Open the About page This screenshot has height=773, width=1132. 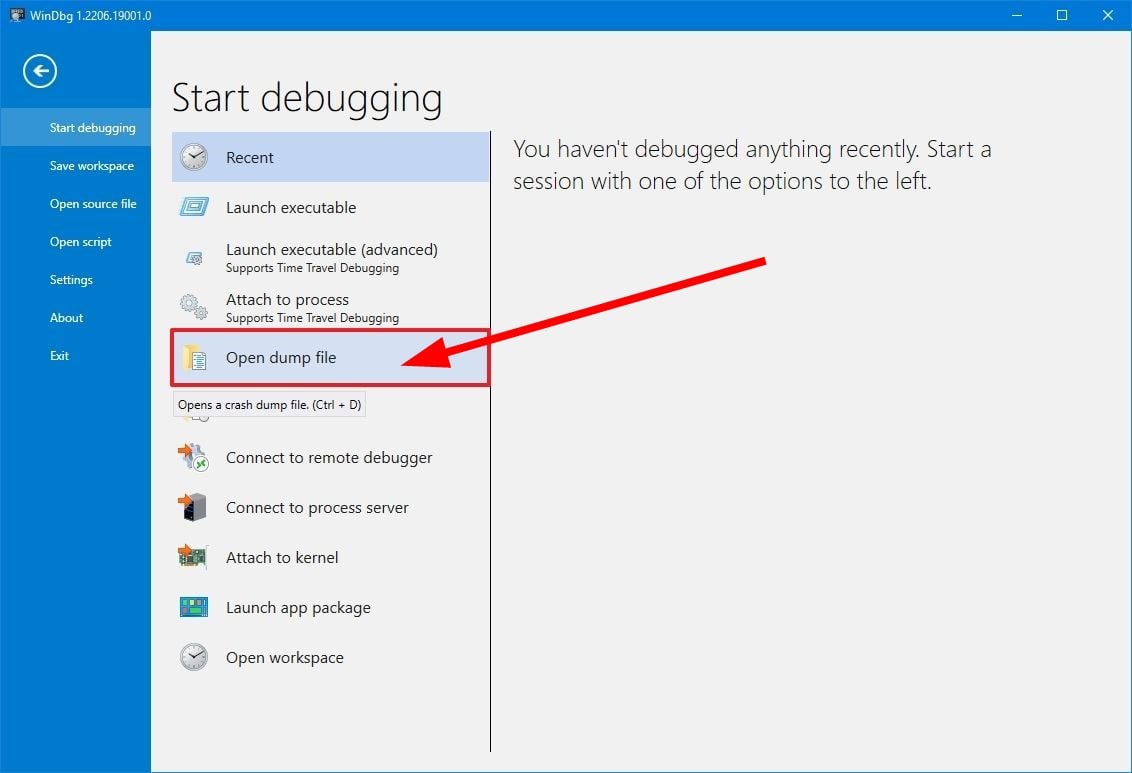tap(76, 318)
